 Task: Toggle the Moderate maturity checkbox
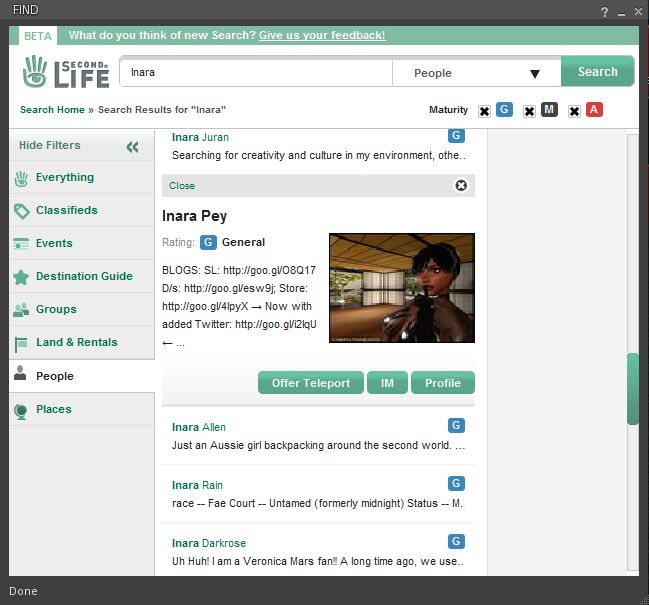pos(529,111)
